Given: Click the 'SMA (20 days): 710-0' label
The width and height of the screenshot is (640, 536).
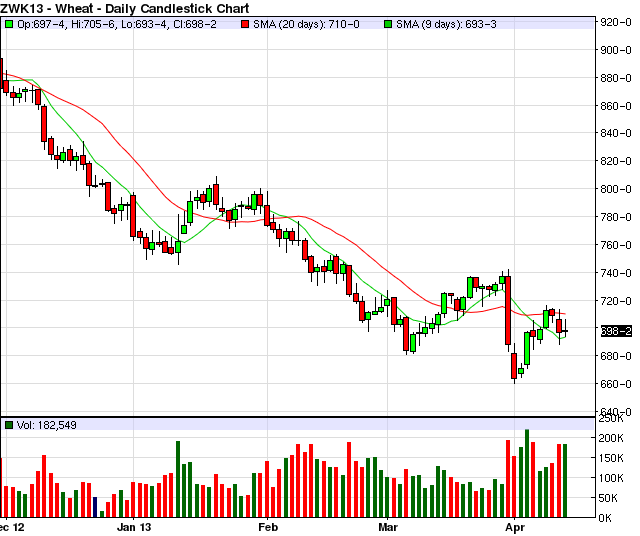Looking at the screenshot, I should point(306,24).
